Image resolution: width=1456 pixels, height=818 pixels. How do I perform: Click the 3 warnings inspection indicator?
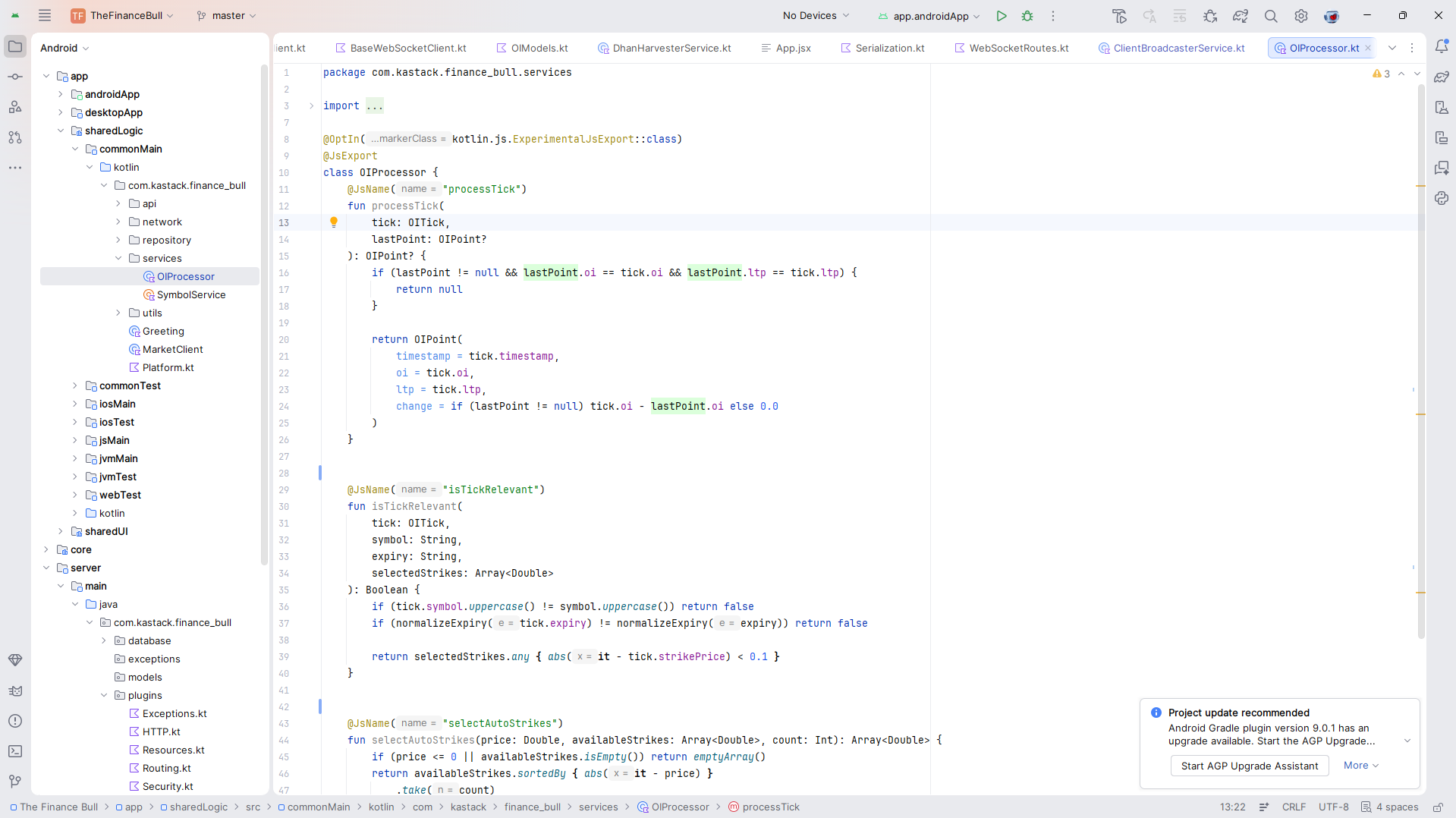pos(1382,74)
